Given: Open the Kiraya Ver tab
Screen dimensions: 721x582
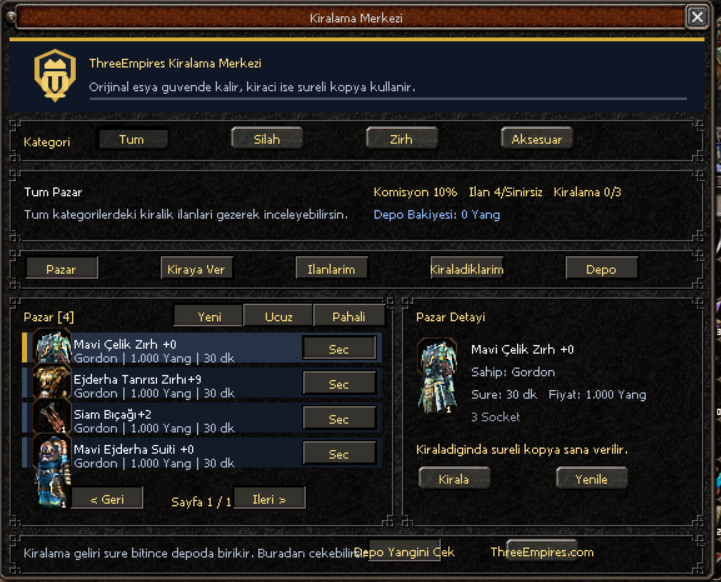Looking at the screenshot, I should click(x=196, y=269).
